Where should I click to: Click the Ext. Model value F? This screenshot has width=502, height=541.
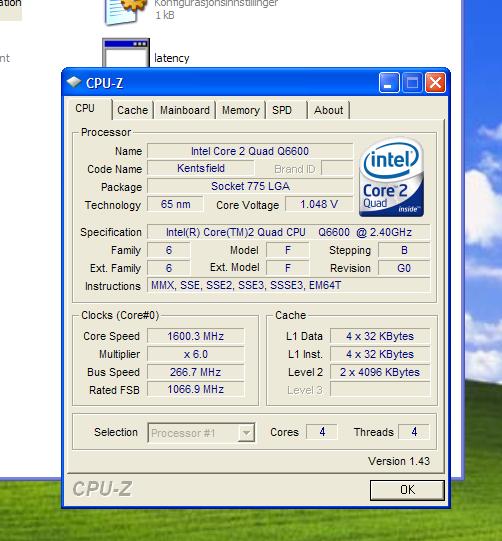point(288,268)
